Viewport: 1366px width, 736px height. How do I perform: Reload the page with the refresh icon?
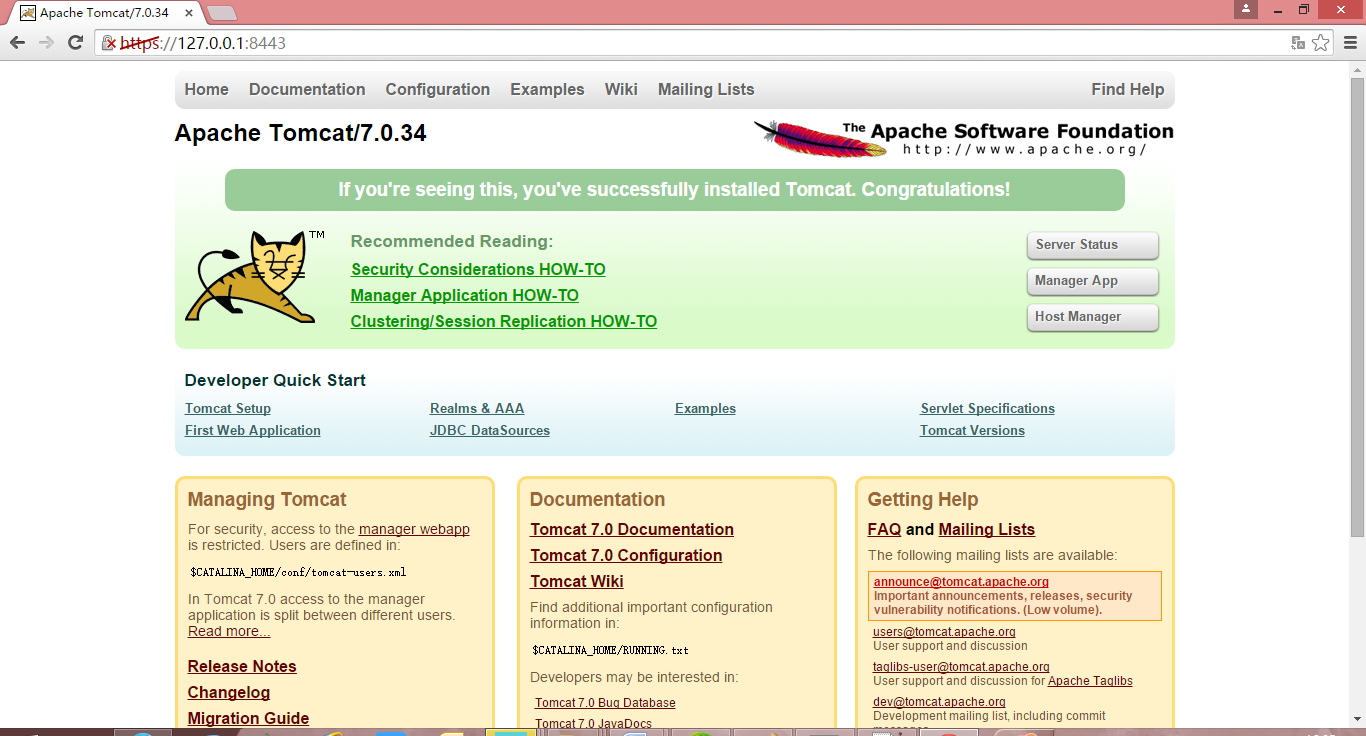pos(75,43)
